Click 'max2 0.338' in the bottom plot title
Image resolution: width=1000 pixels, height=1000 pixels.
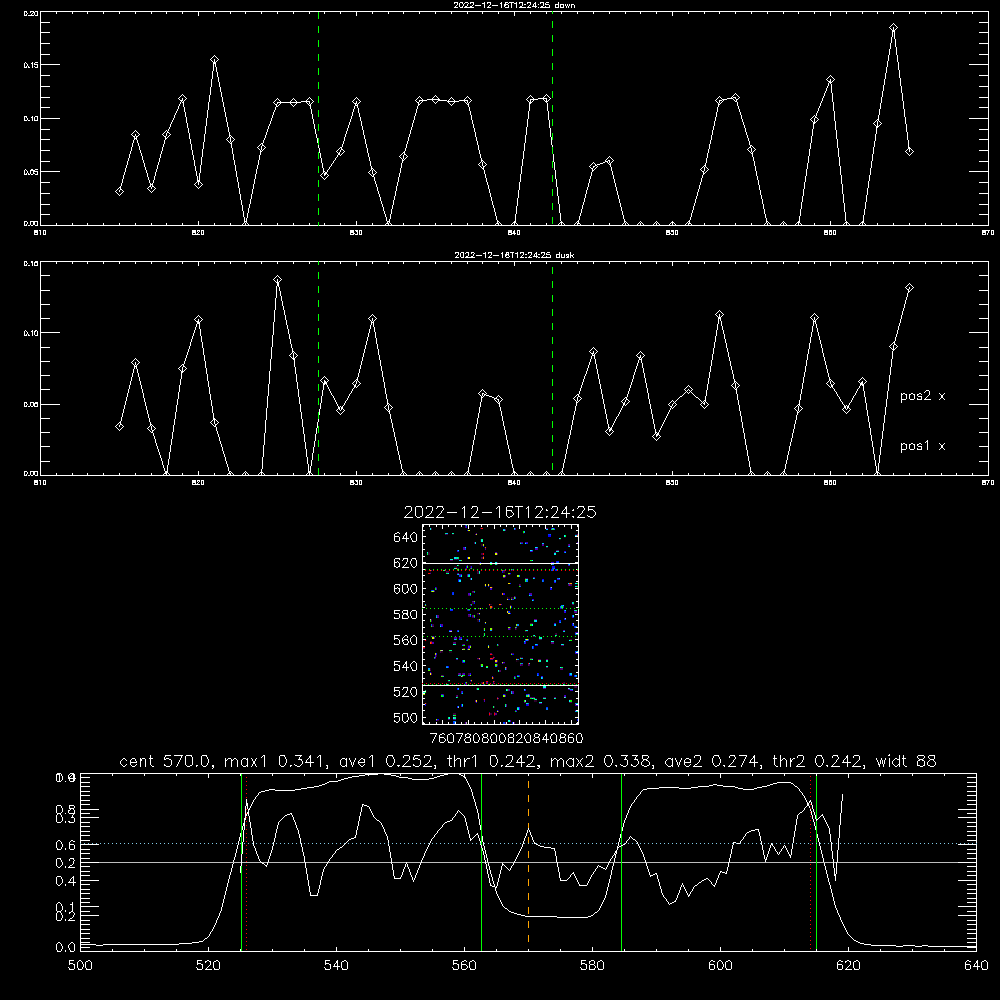tap(600, 761)
